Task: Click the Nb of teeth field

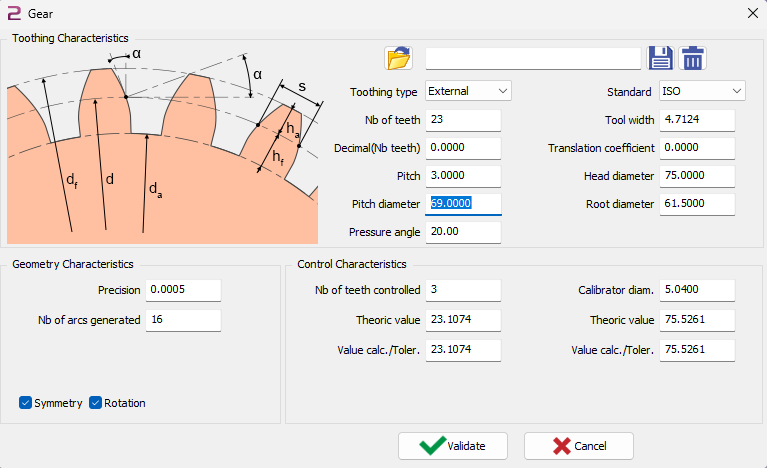Action: [462, 120]
